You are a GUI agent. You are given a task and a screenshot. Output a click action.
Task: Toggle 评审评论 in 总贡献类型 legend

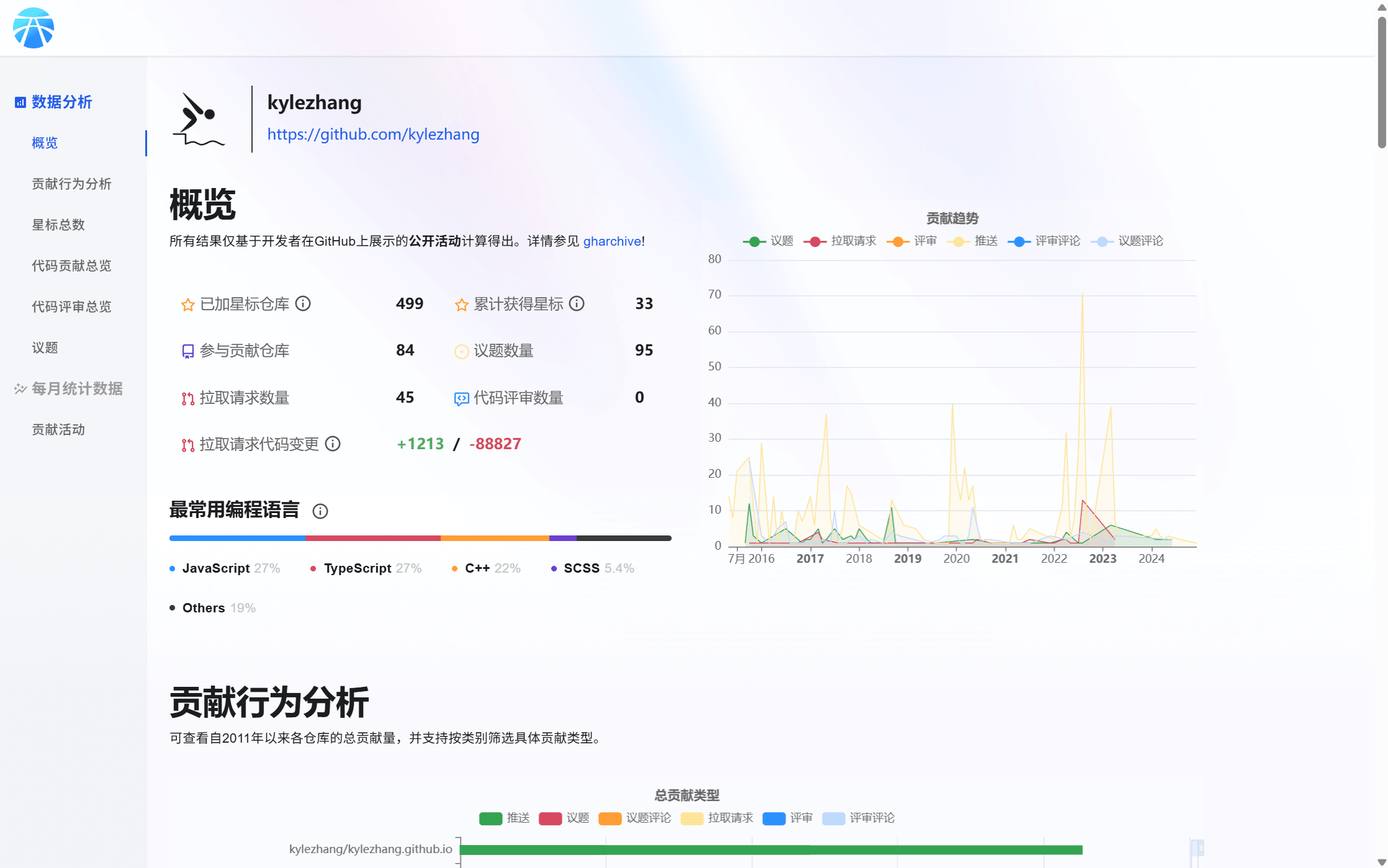pos(858,818)
